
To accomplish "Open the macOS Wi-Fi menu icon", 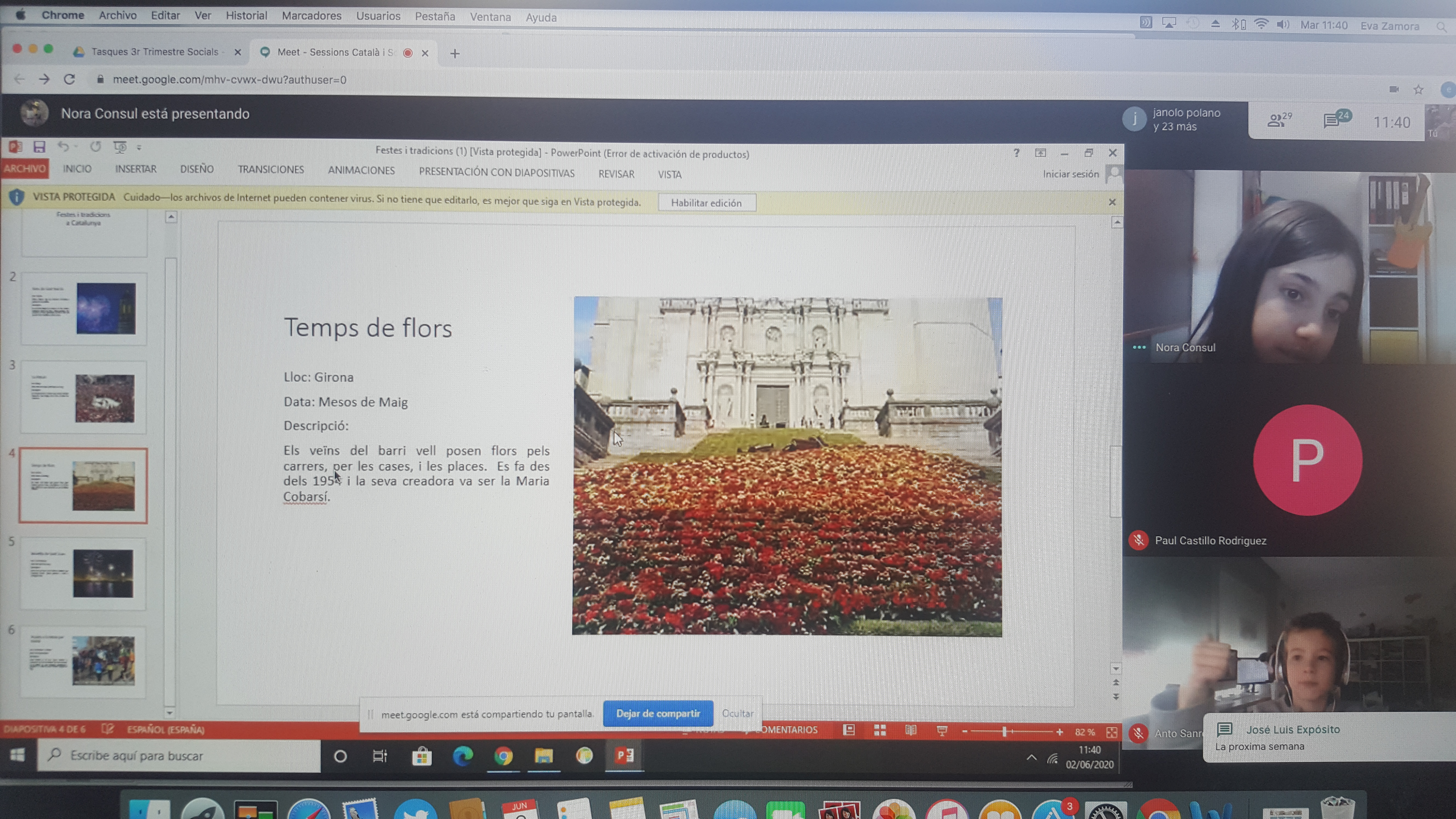I will [1261, 24].
